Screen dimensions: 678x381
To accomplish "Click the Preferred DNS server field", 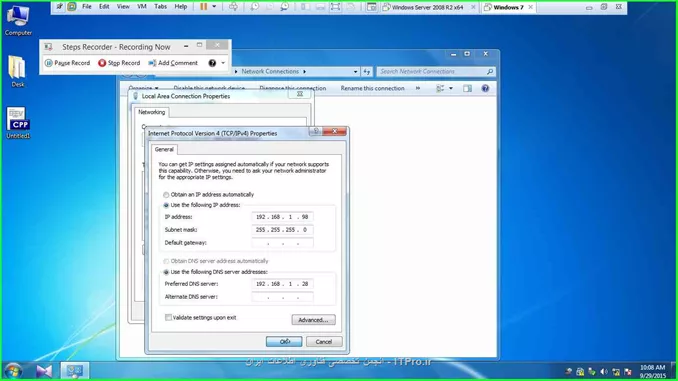I will pyautogui.click(x=282, y=284).
